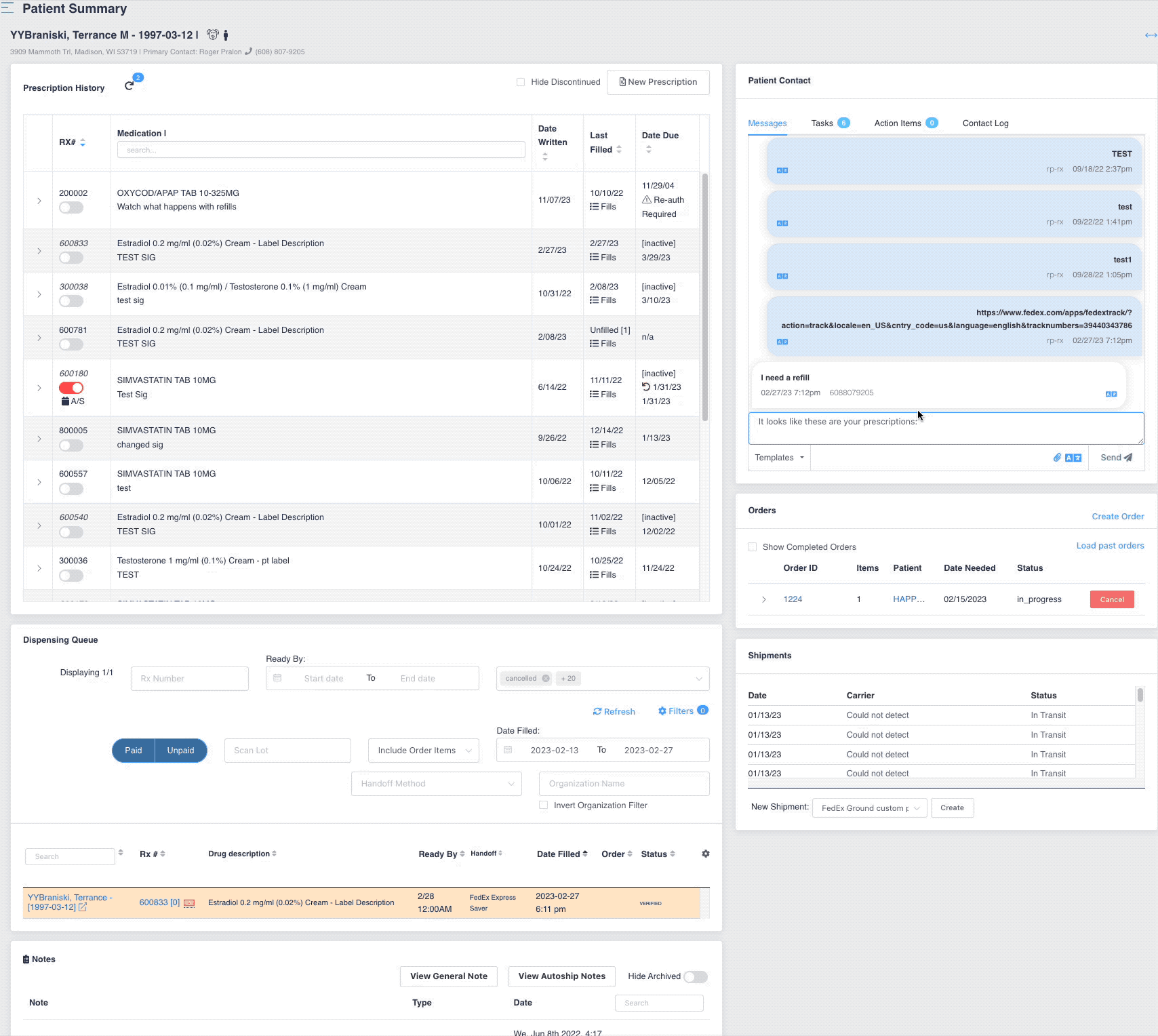Toggle the Hide Archived notes switch

pos(695,976)
